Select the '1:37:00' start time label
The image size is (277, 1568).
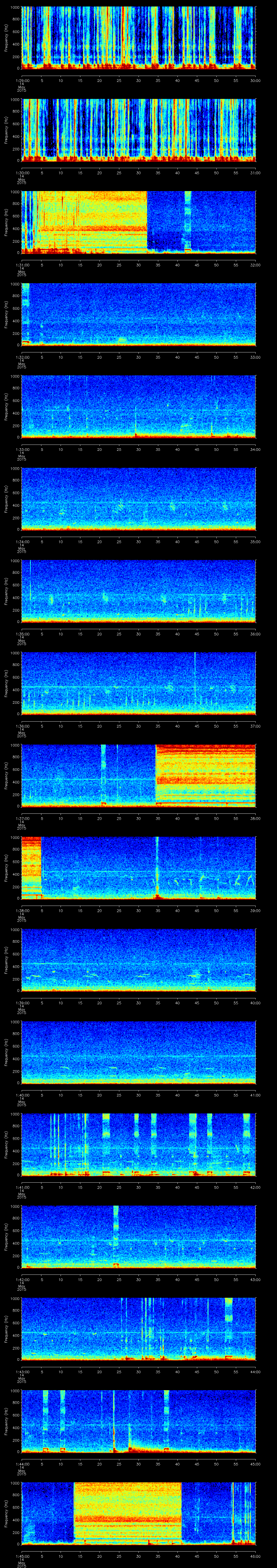coord(22,818)
